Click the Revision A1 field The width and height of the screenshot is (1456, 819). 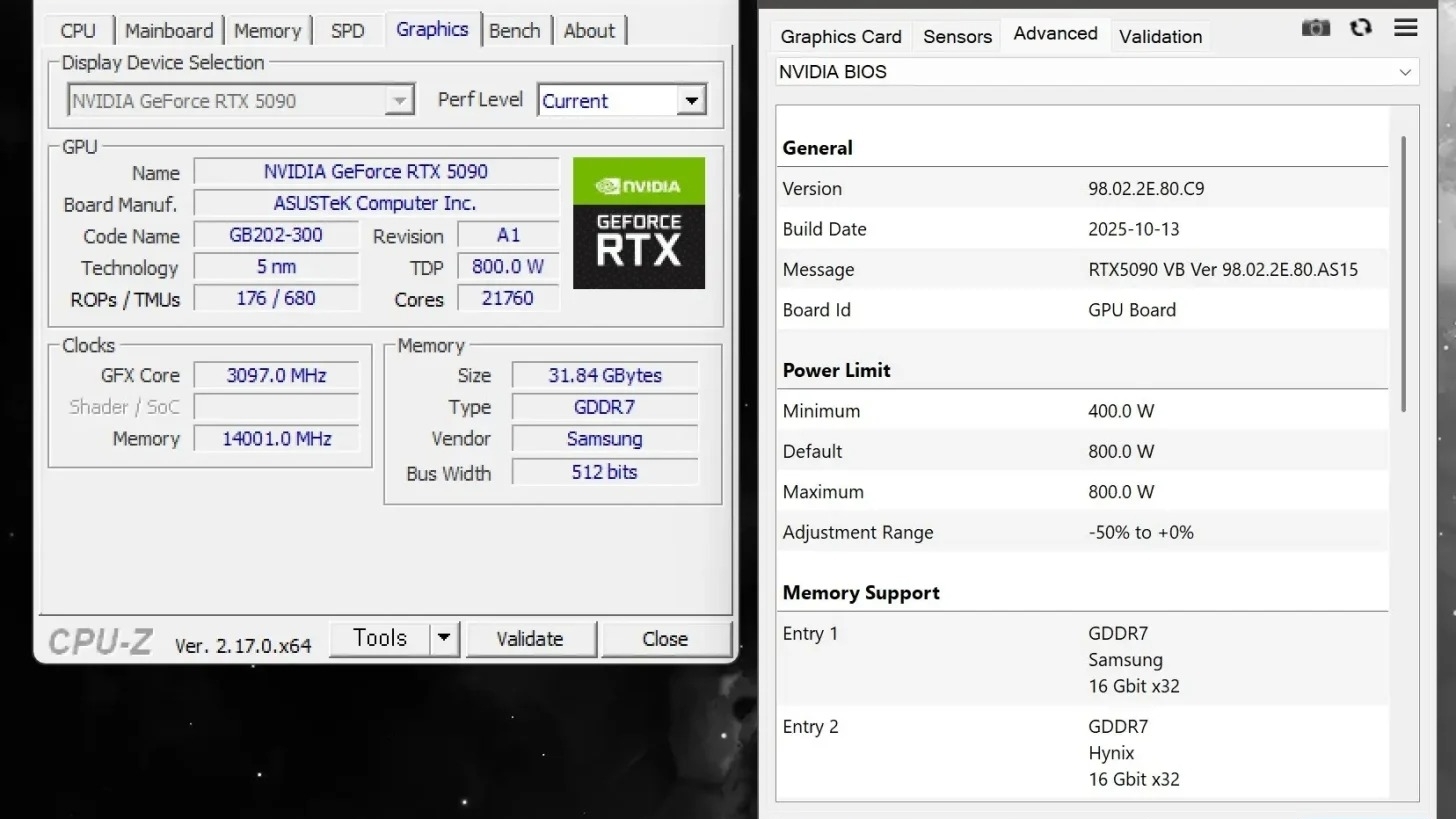point(508,235)
